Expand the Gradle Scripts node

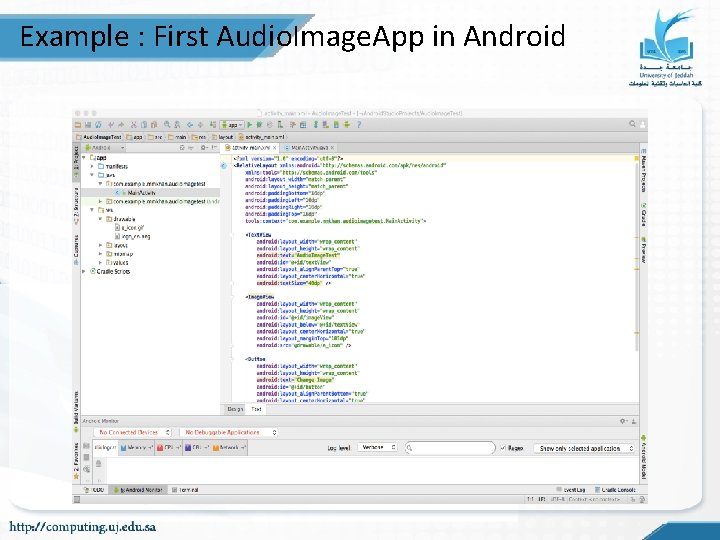(x=84, y=271)
